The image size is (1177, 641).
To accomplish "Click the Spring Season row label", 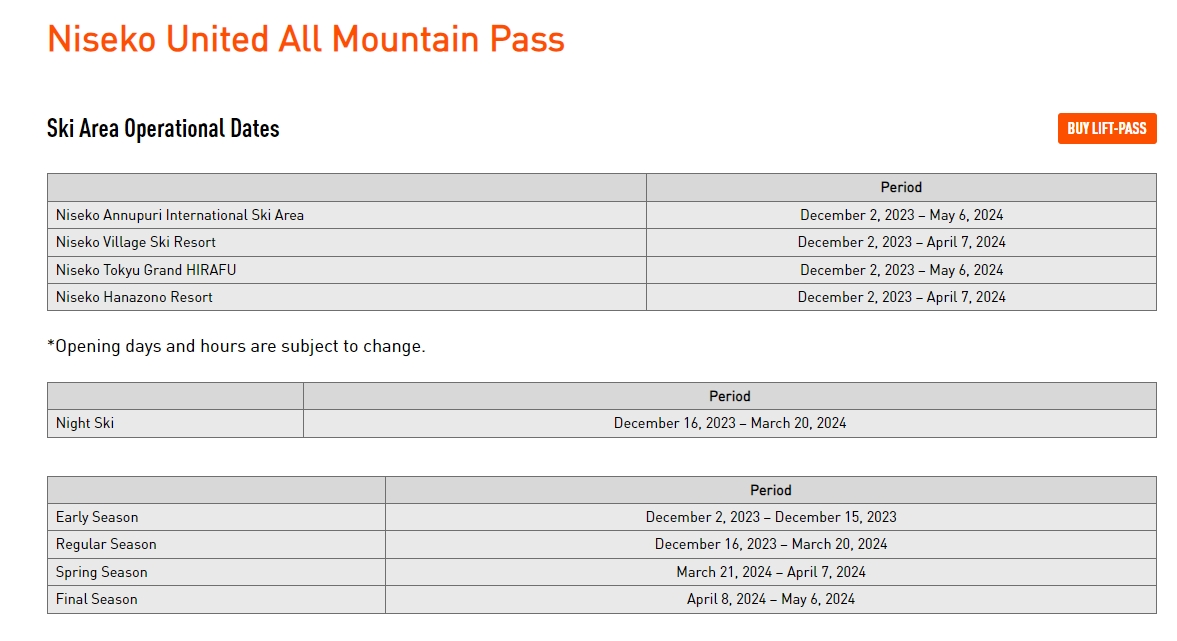I will (x=101, y=572).
